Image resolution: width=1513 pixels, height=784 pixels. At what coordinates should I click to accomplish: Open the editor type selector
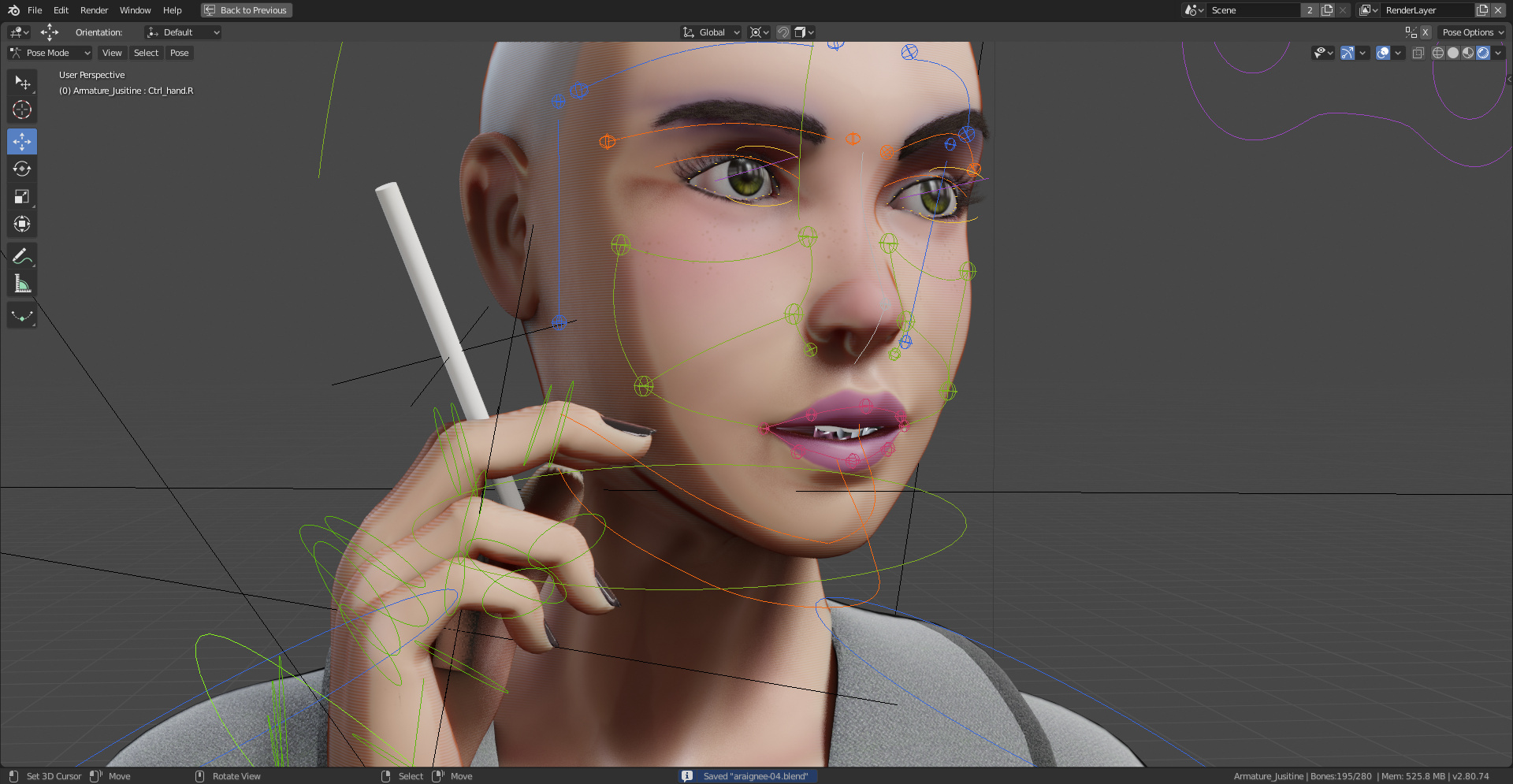click(19, 32)
